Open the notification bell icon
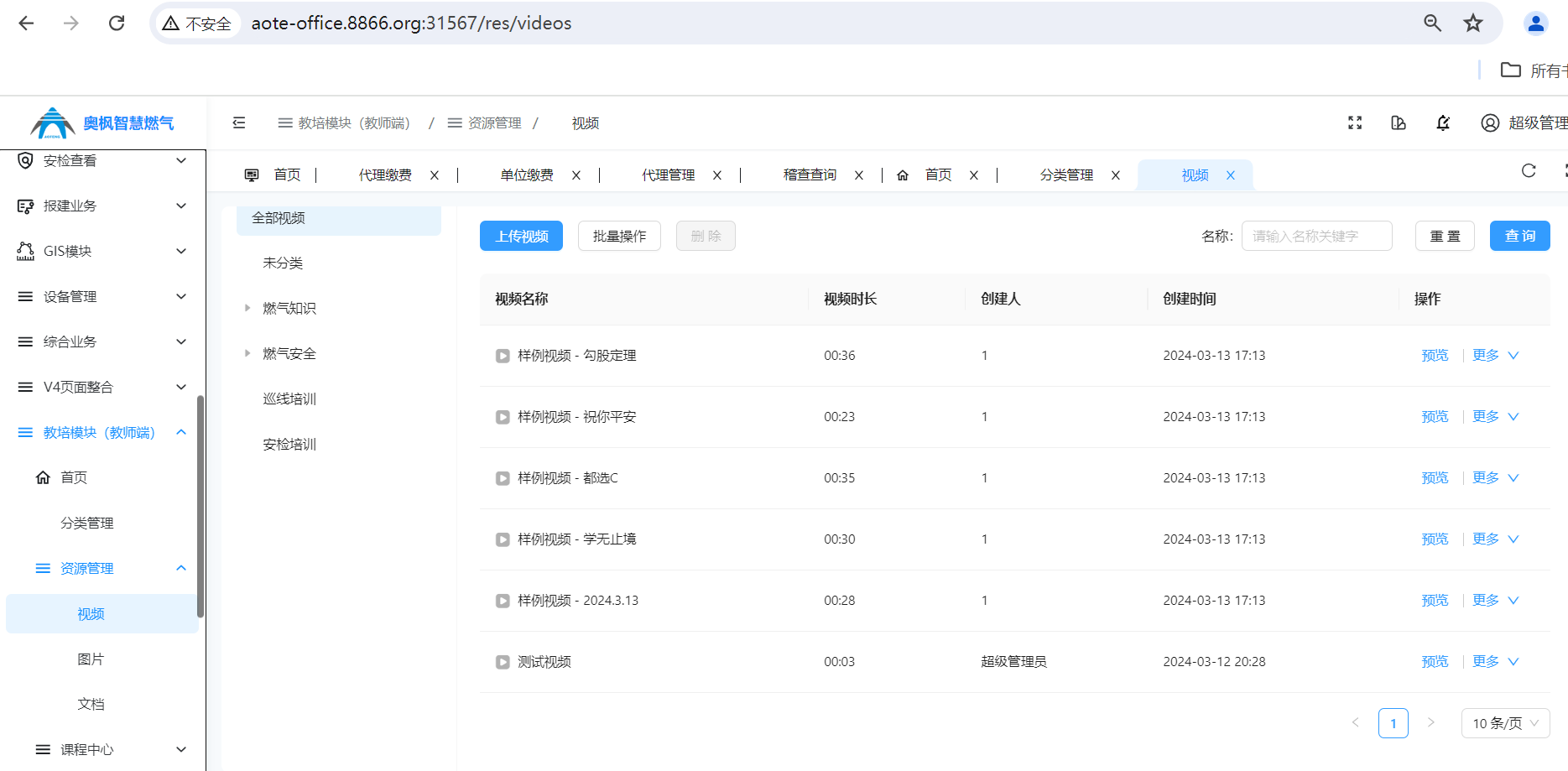Screen dimensions: 1568x771 (x=1443, y=122)
